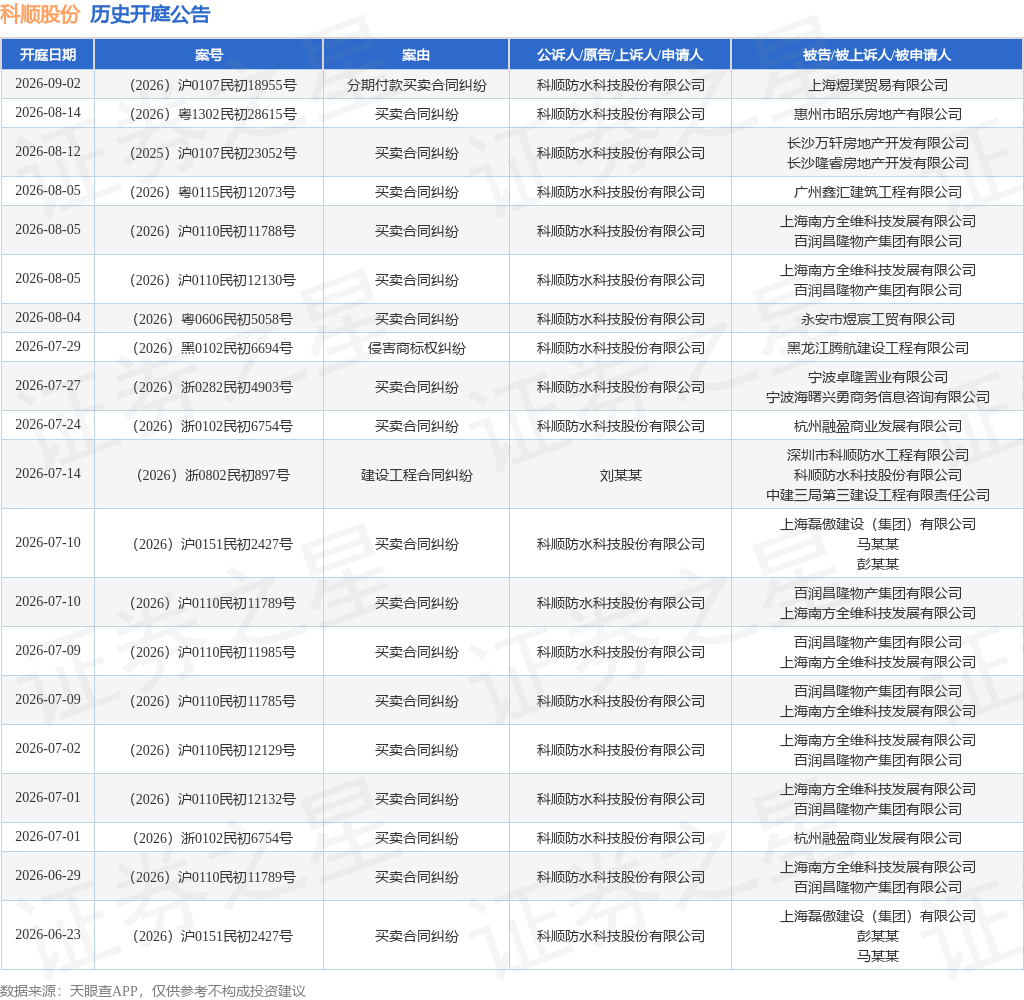The width and height of the screenshot is (1024, 1000).
Task: Select 建设工程合同纠纷 cause cell
Action: tap(417, 476)
